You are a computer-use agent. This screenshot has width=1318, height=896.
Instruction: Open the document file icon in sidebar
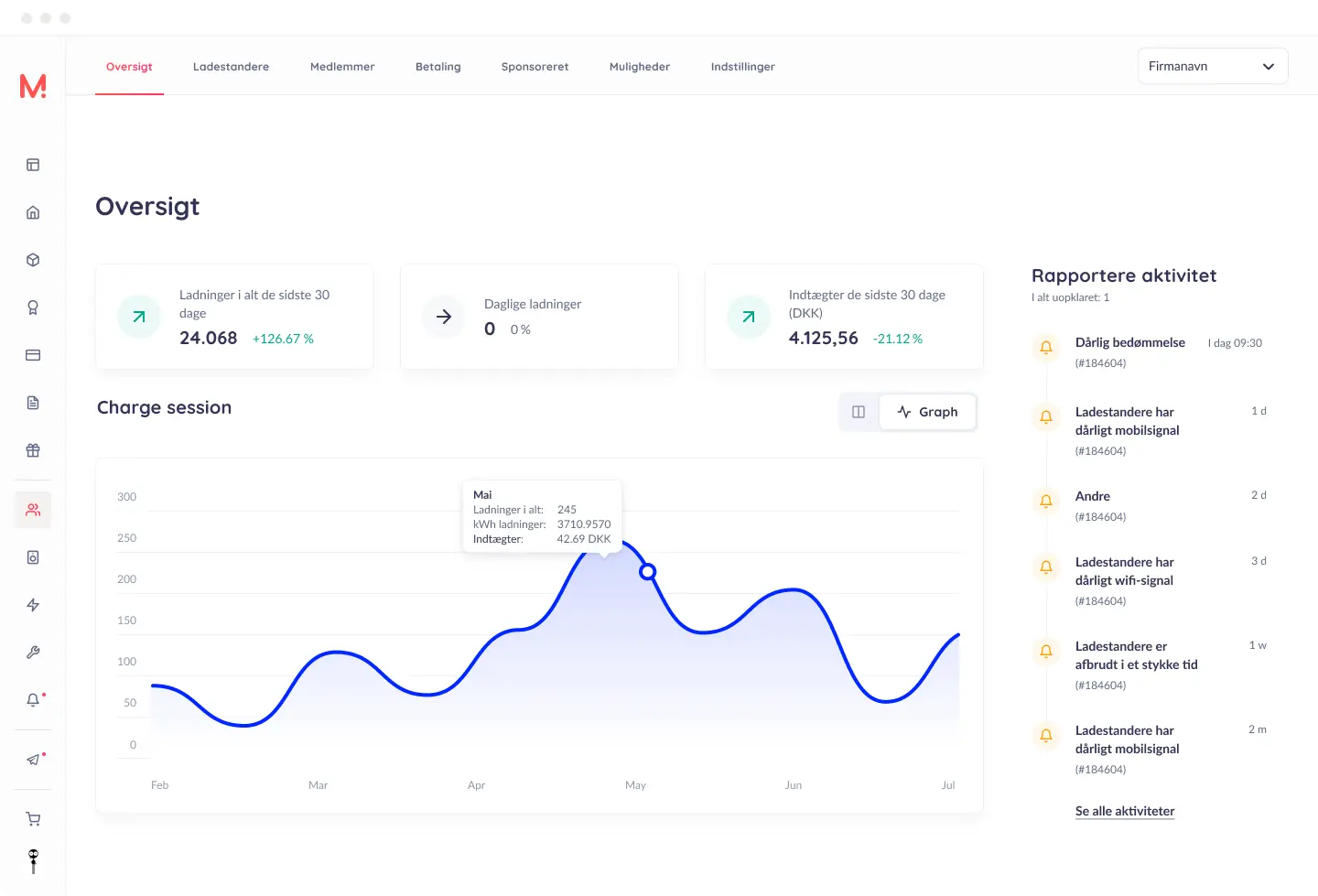tap(33, 403)
